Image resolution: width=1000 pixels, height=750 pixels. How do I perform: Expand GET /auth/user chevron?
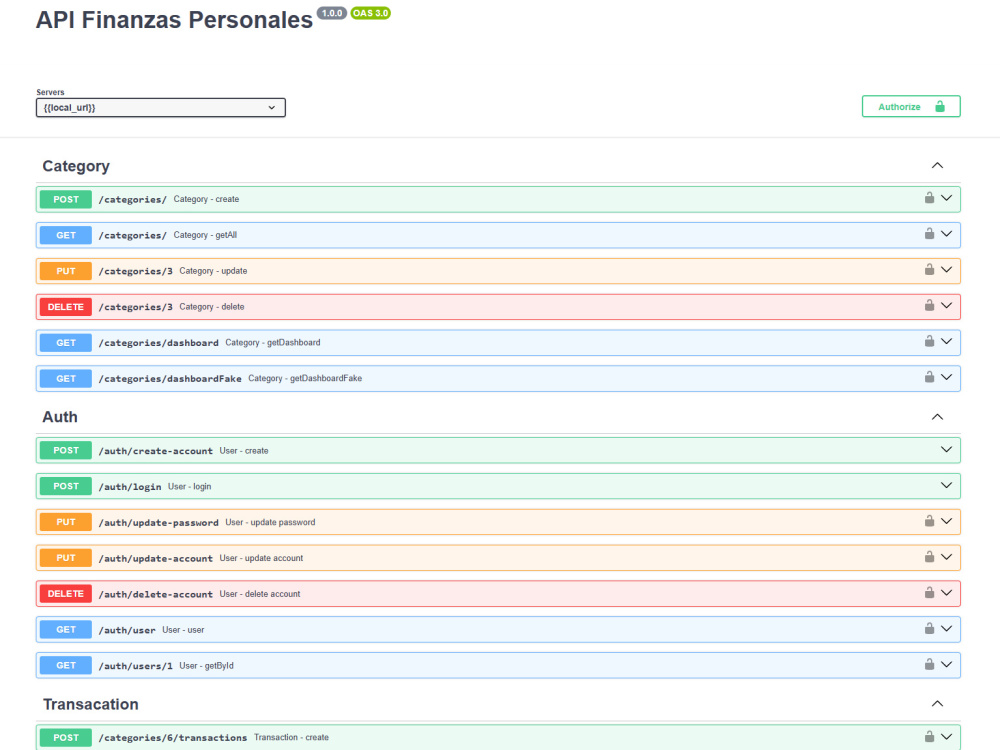[x=946, y=629]
